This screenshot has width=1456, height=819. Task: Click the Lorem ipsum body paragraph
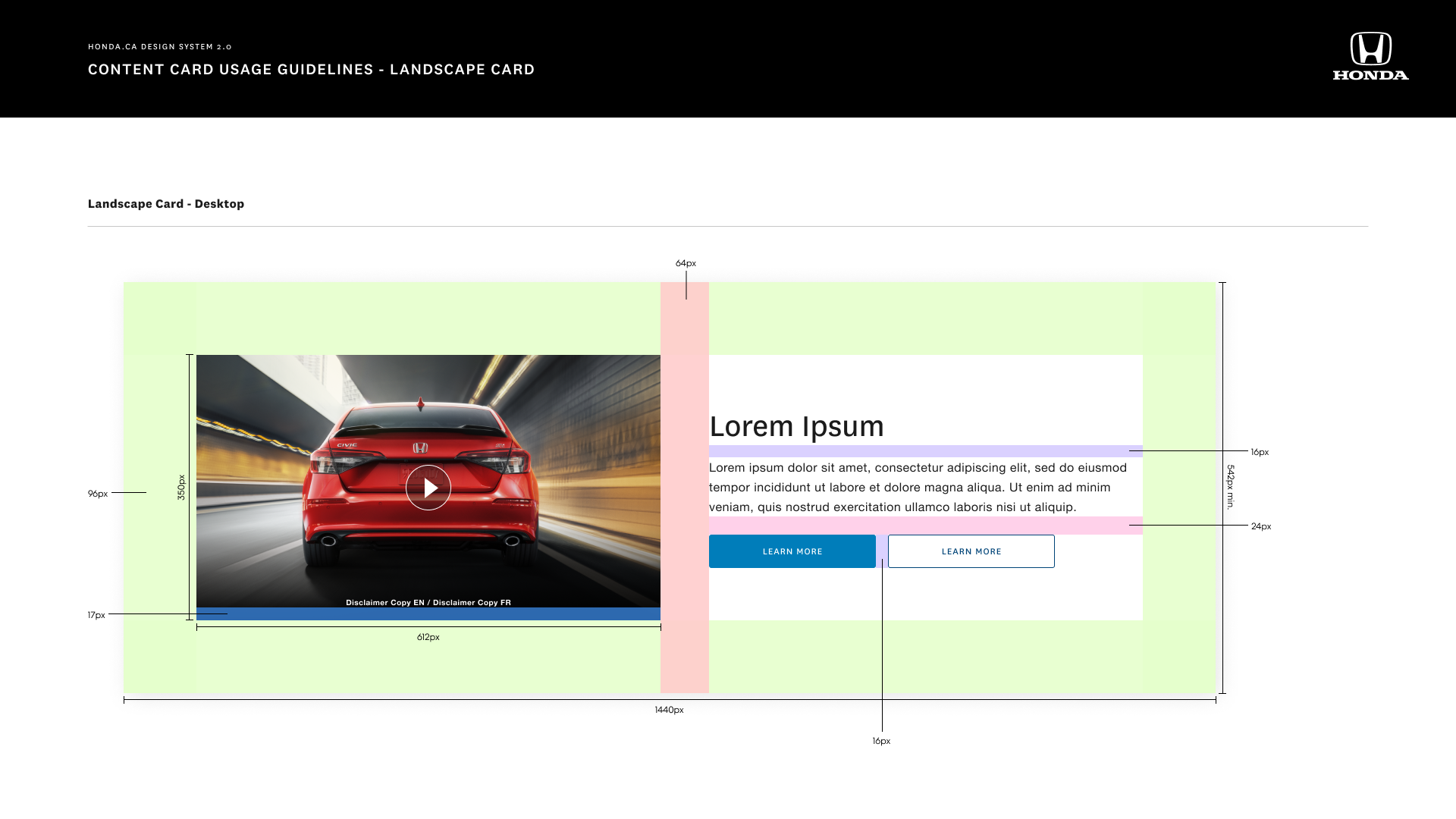tap(918, 488)
